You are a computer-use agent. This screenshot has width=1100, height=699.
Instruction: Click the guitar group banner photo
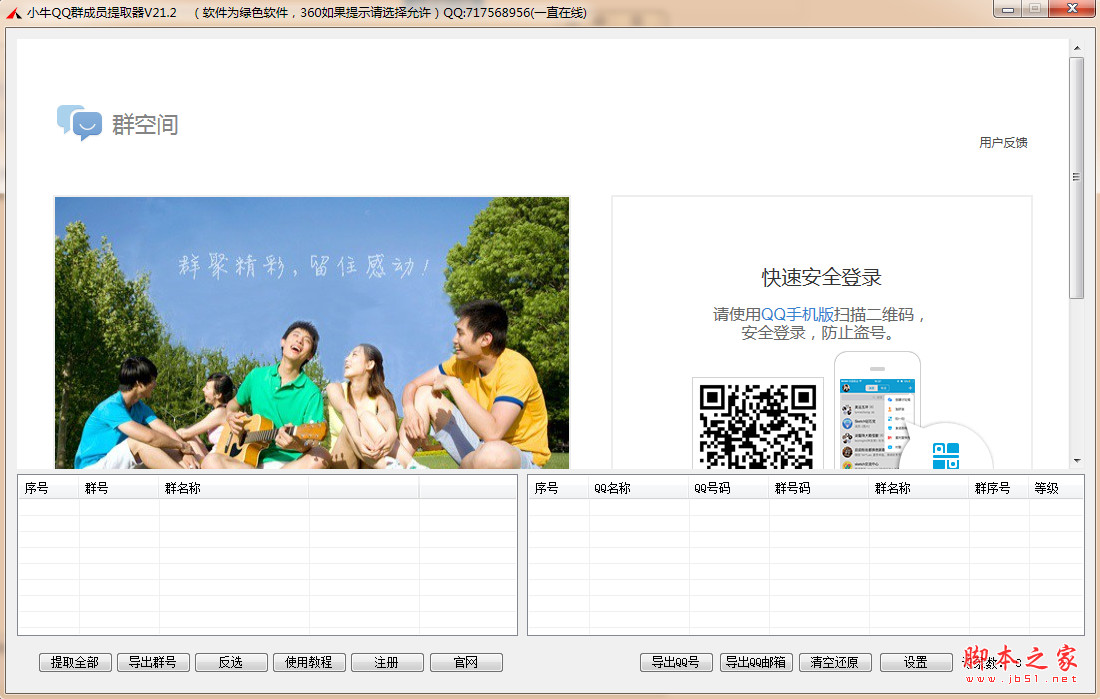pyautogui.click(x=311, y=332)
